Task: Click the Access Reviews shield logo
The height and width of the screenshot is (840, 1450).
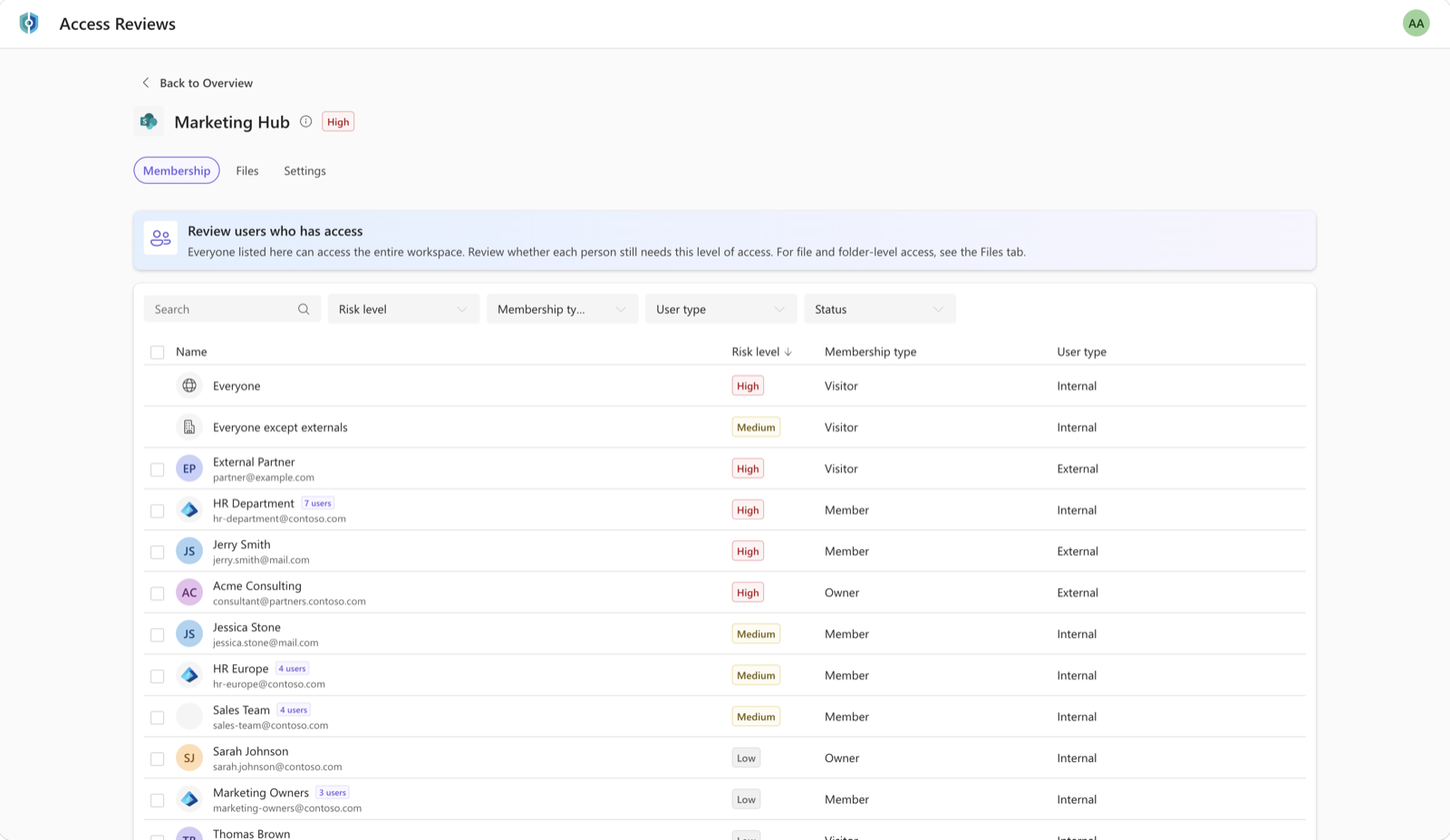Action: point(29,23)
